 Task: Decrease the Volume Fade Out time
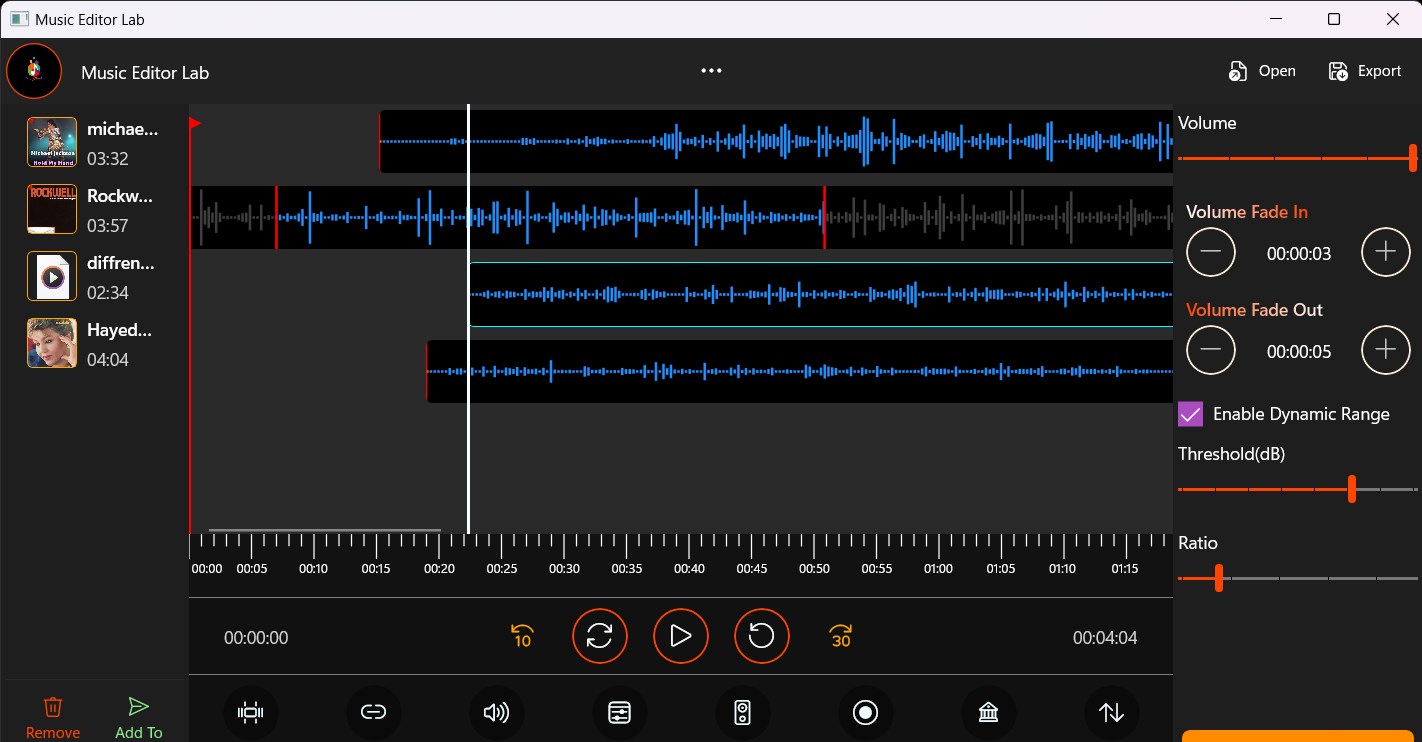click(1211, 350)
